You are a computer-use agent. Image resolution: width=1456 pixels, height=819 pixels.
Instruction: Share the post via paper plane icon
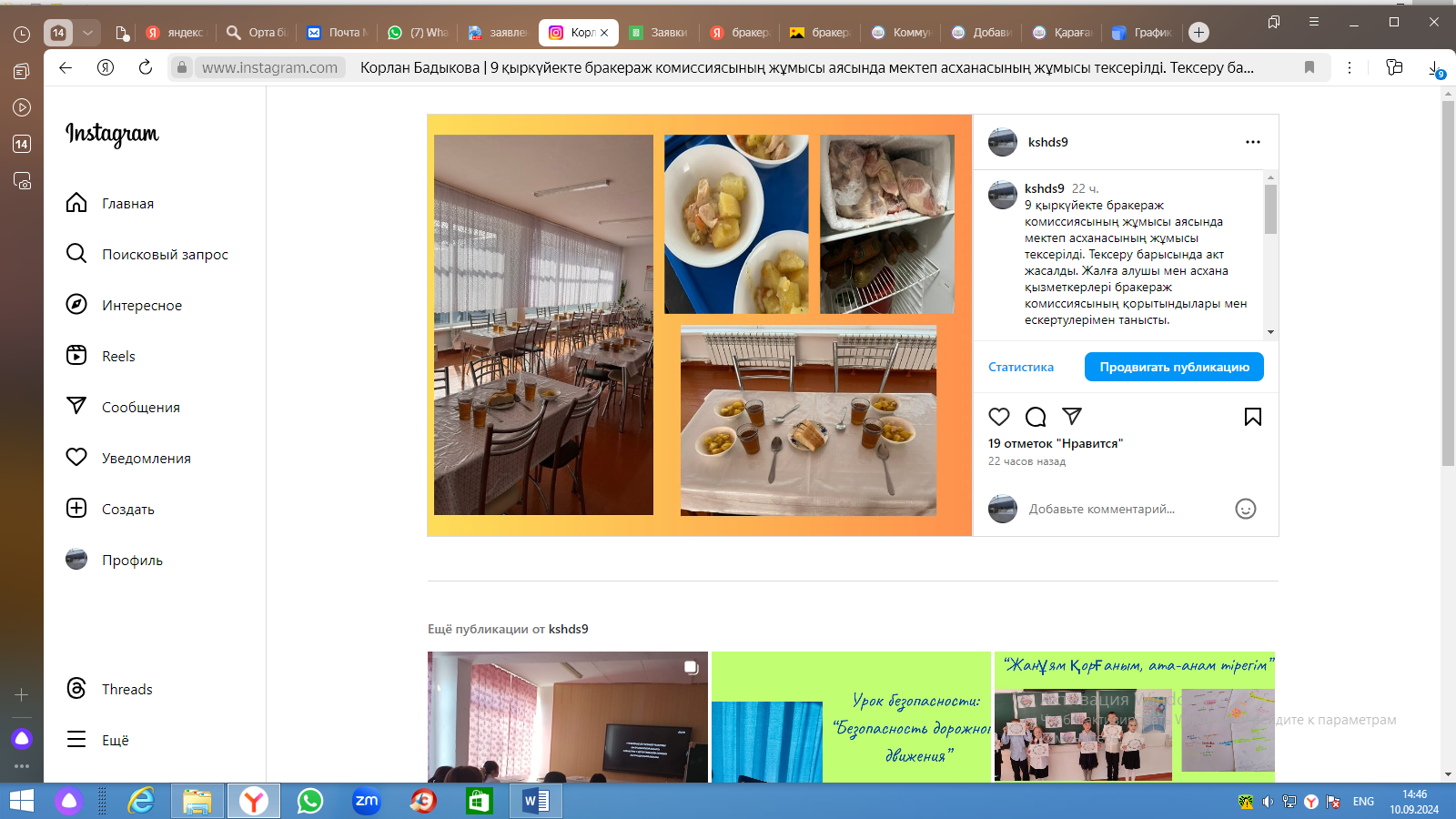(1072, 416)
